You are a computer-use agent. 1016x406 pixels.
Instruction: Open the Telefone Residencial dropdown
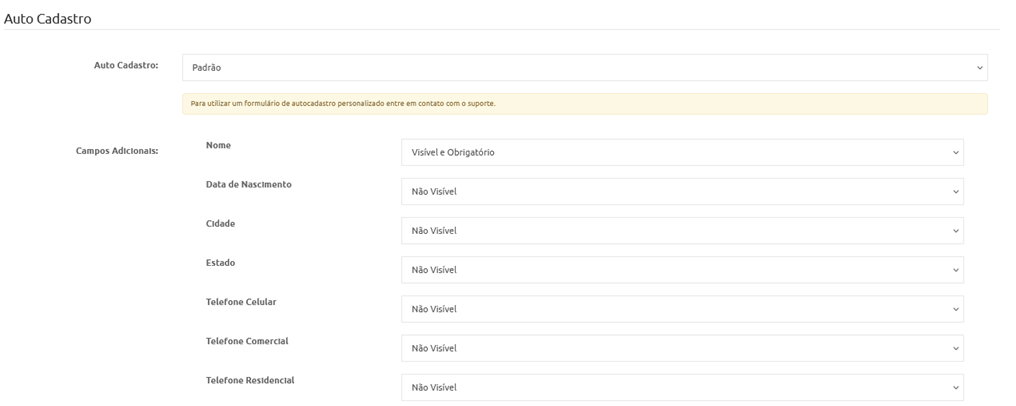tap(682, 387)
